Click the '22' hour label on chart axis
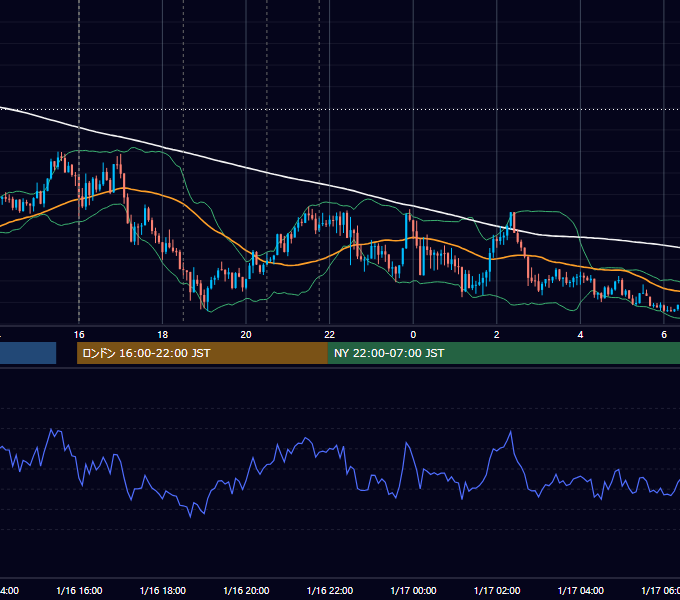 330,335
